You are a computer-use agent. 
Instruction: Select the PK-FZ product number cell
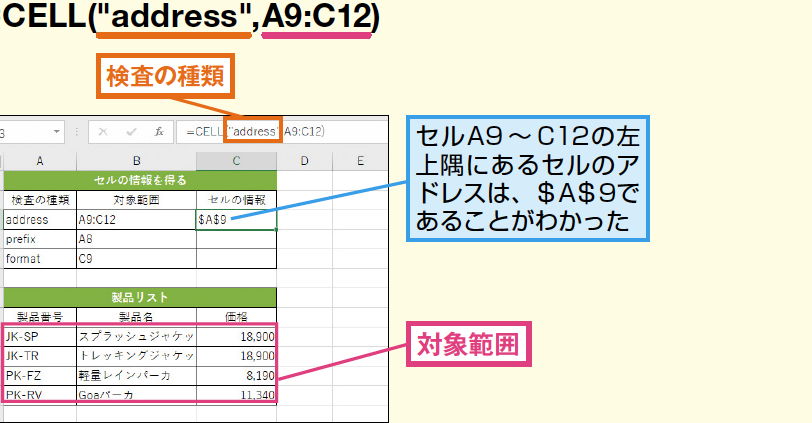coord(40,375)
